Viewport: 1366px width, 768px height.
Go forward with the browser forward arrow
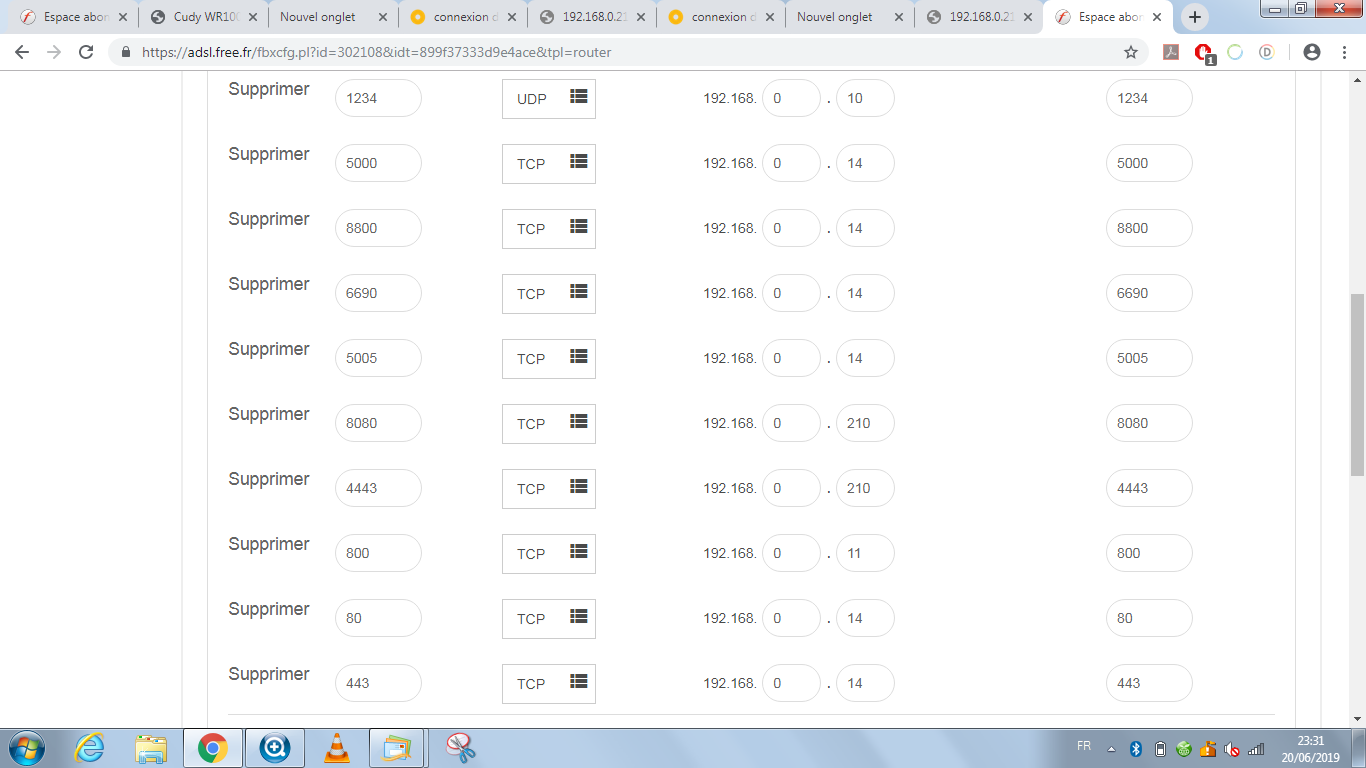click(54, 52)
